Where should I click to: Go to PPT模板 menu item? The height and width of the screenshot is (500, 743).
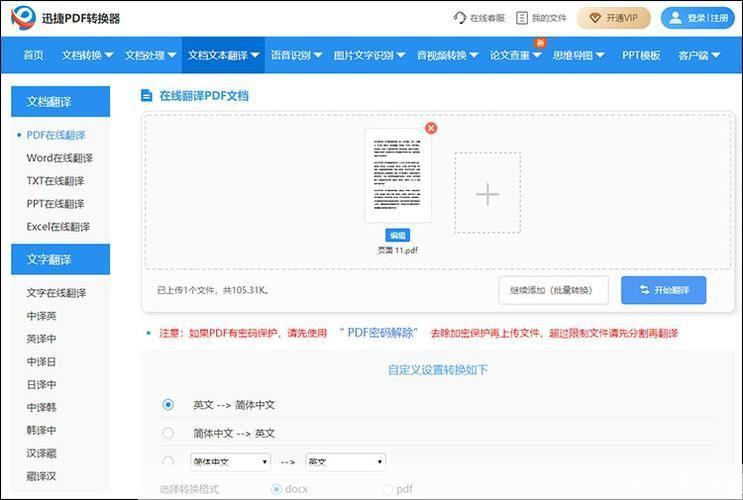pos(641,55)
